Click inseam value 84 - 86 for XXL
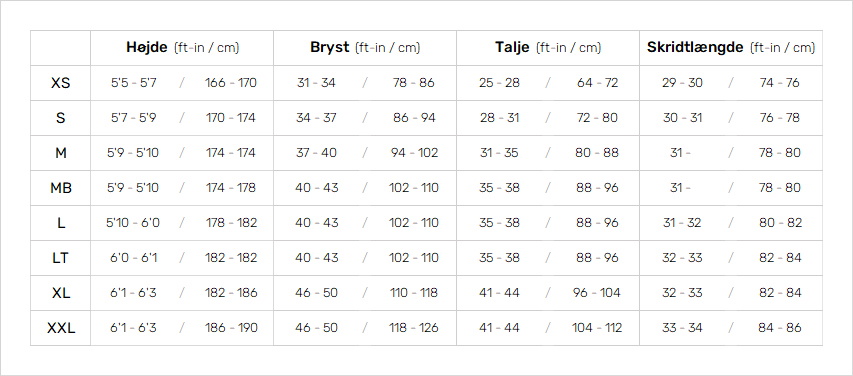 point(780,328)
